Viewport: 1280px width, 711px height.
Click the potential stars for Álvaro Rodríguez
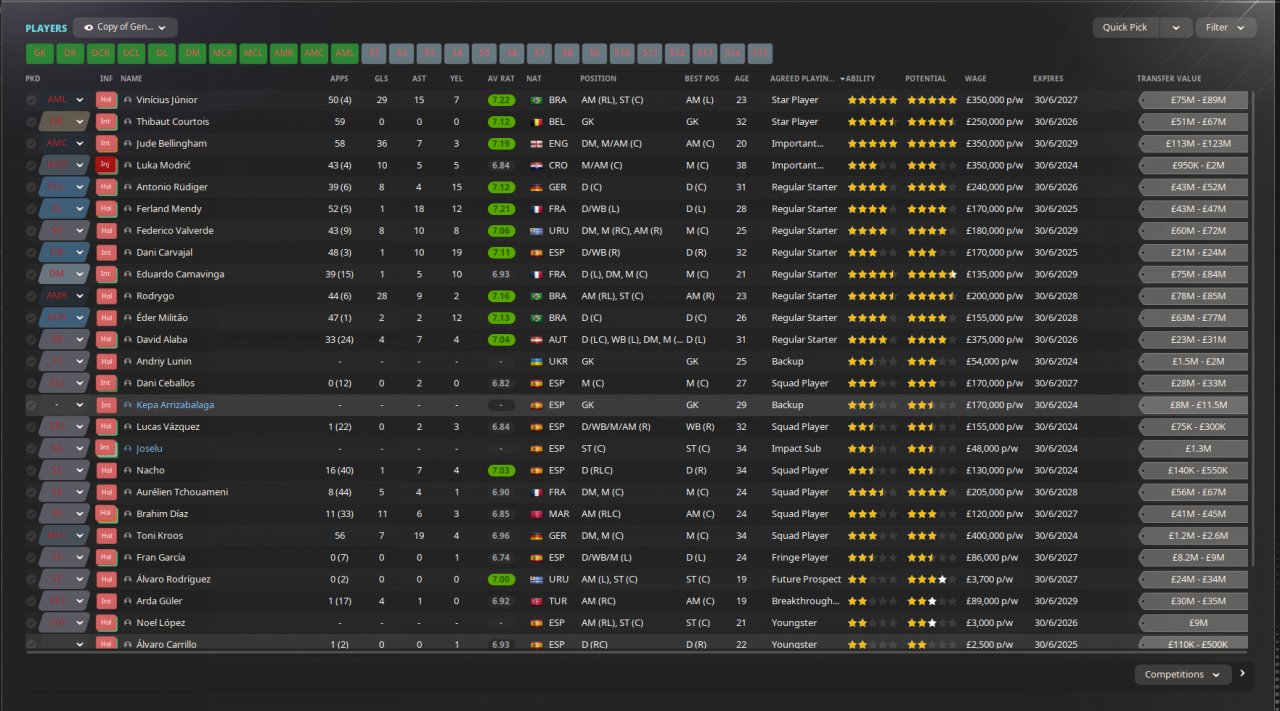[x=932, y=579]
